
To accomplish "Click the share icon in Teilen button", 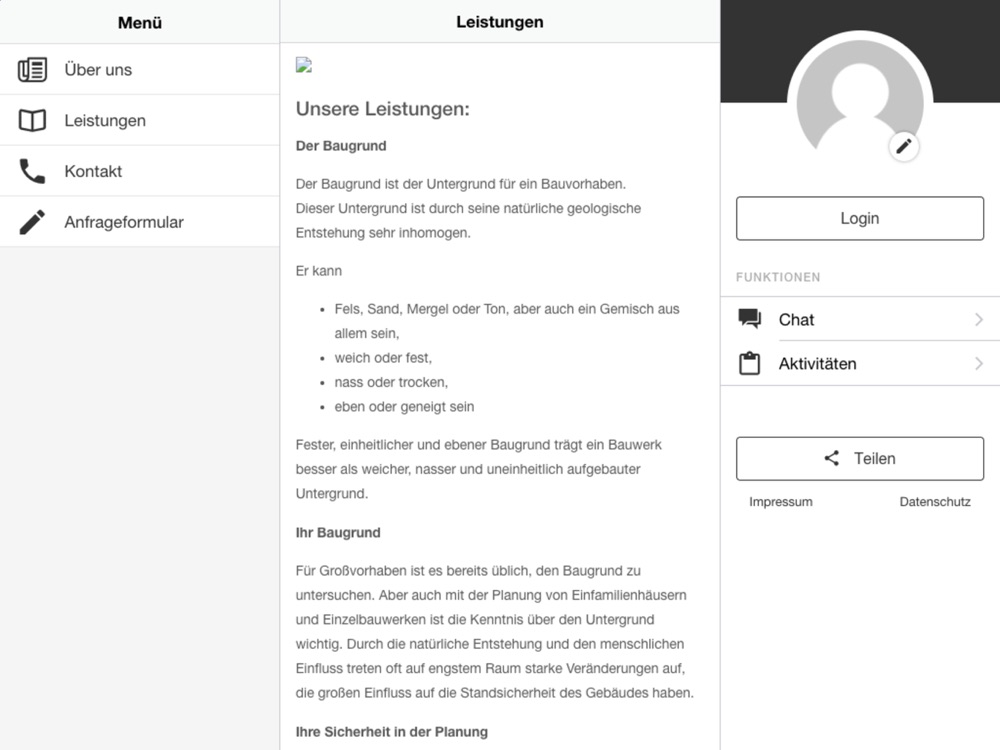I will (x=832, y=458).
